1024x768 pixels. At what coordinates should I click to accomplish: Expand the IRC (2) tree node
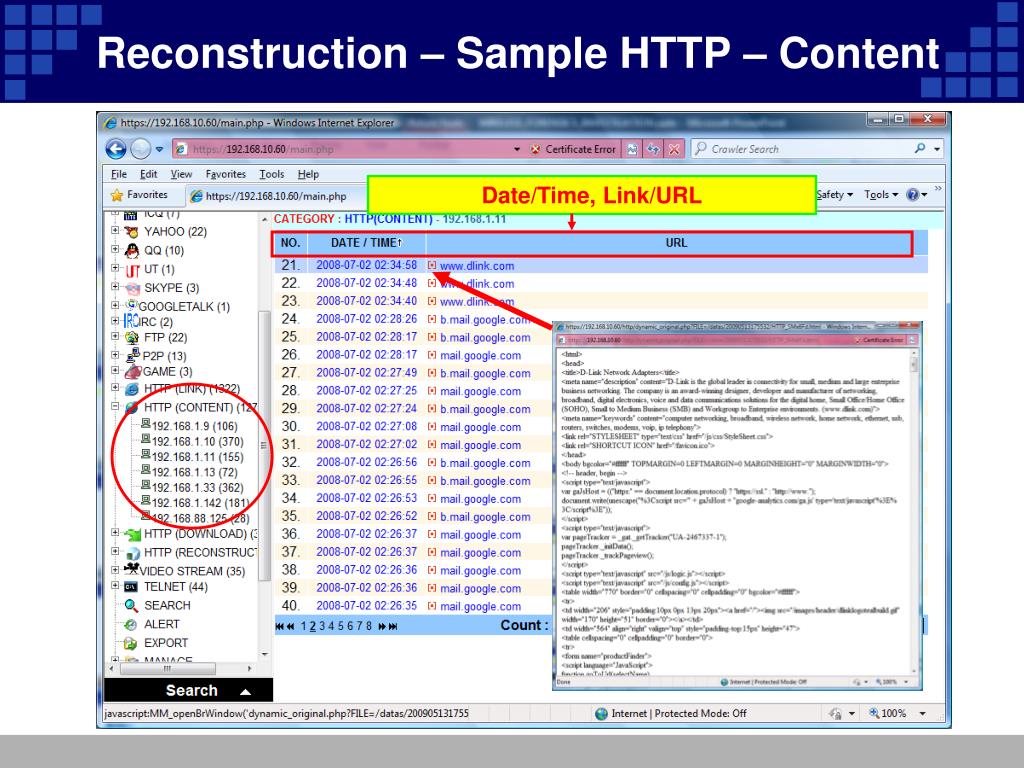tap(115, 321)
